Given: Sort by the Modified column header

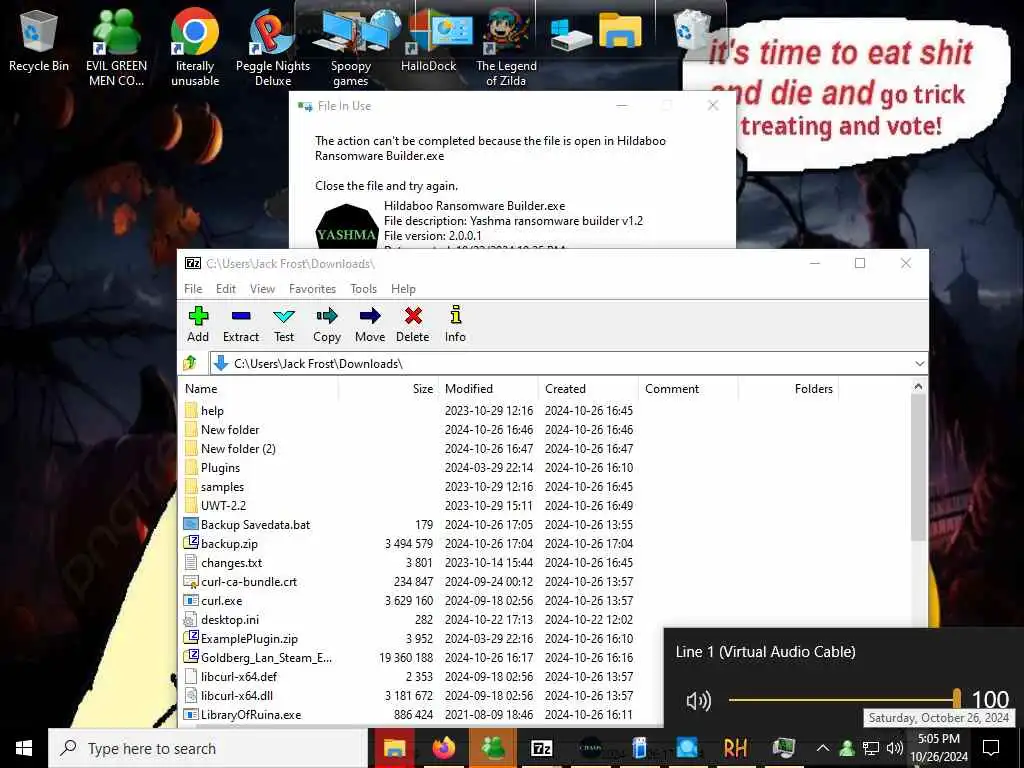Looking at the screenshot, I should (489, 389).
